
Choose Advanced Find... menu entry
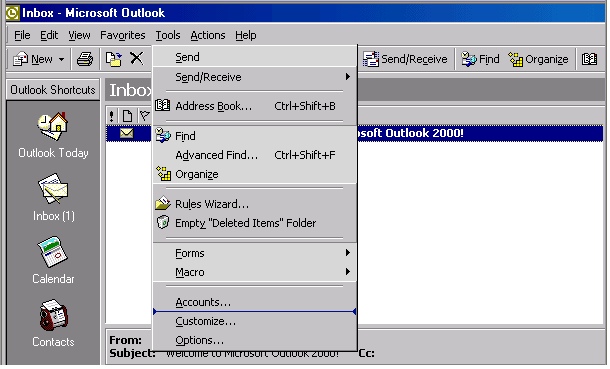(255, 155)
